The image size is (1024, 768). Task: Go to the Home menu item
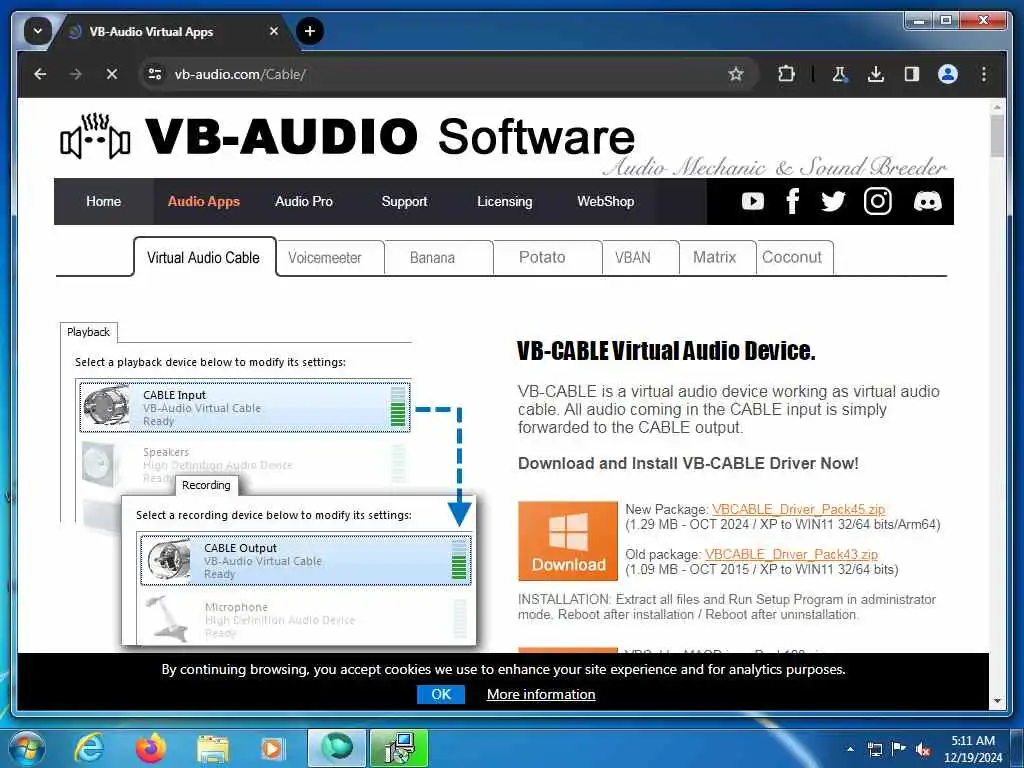pyautogui.click(x=103, y=201)
